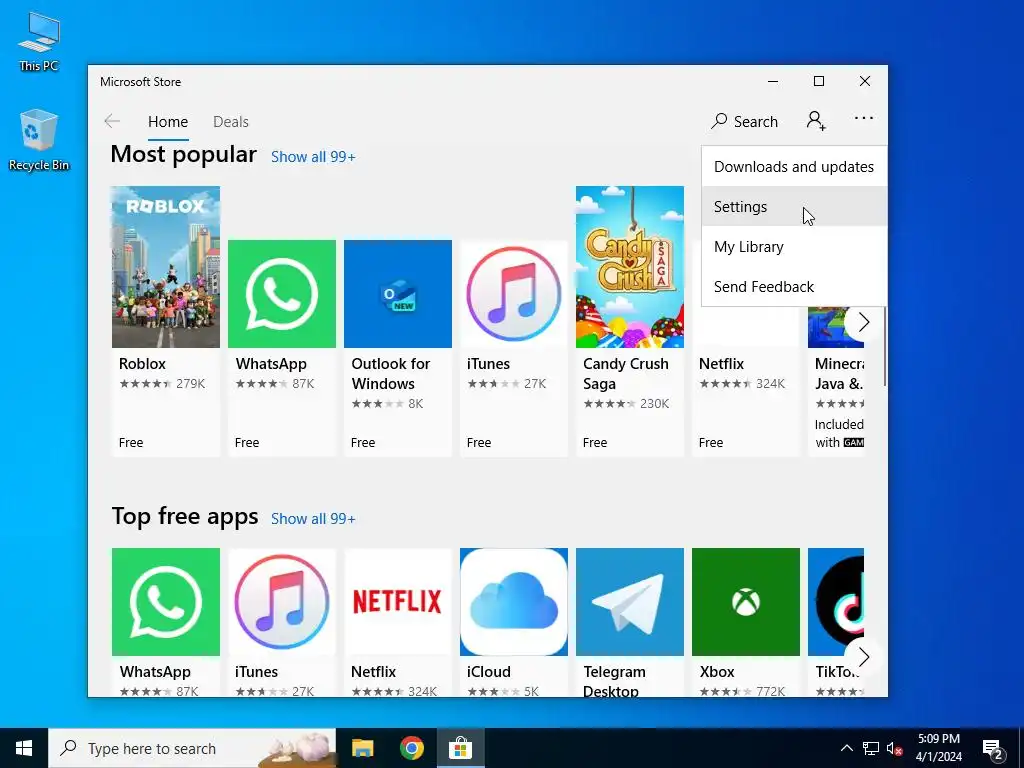Select My Library from the menu
The image size is (1024, 768).
tap(794, 246)
